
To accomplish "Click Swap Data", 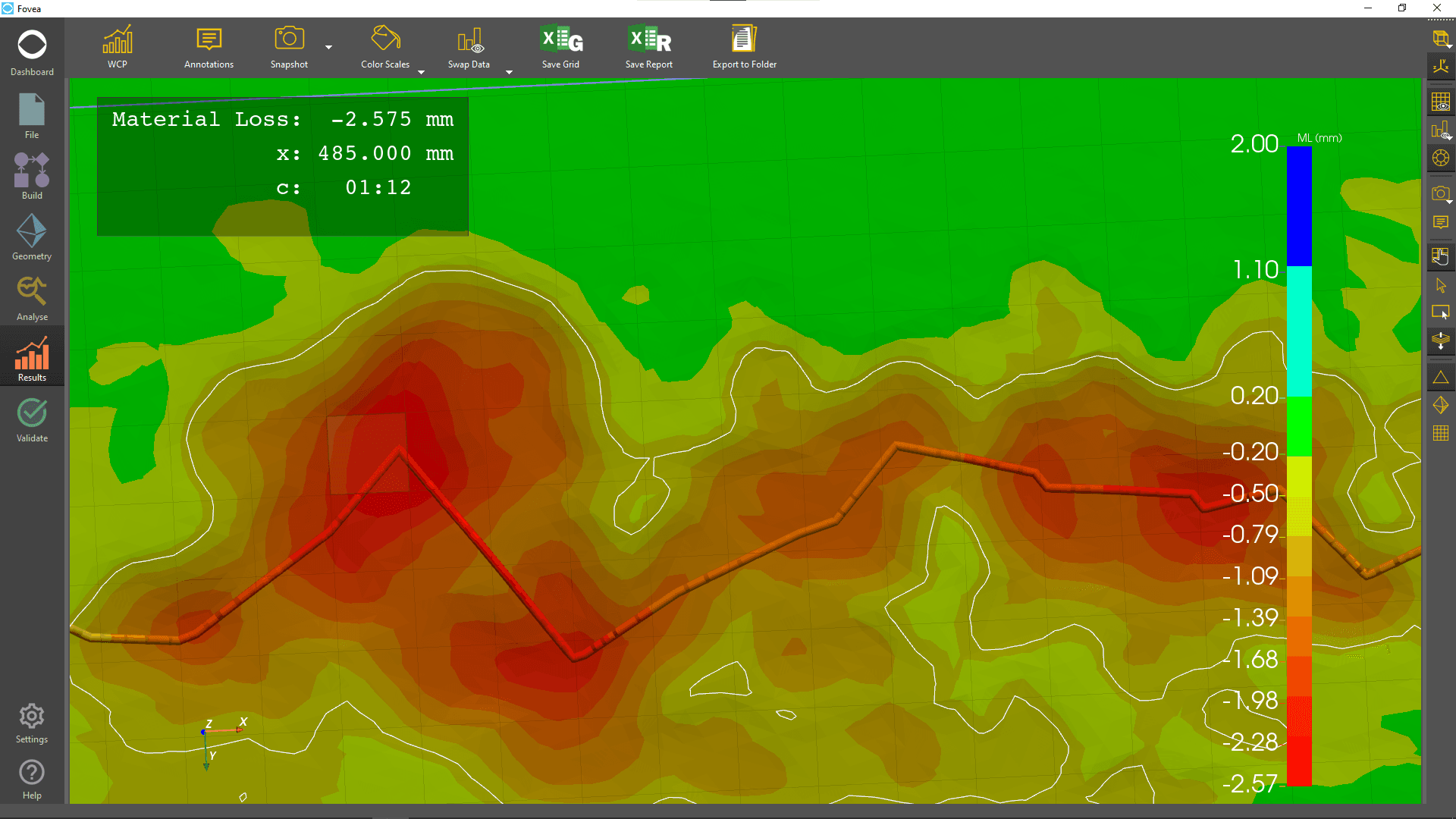I will [x=469, y=47].
